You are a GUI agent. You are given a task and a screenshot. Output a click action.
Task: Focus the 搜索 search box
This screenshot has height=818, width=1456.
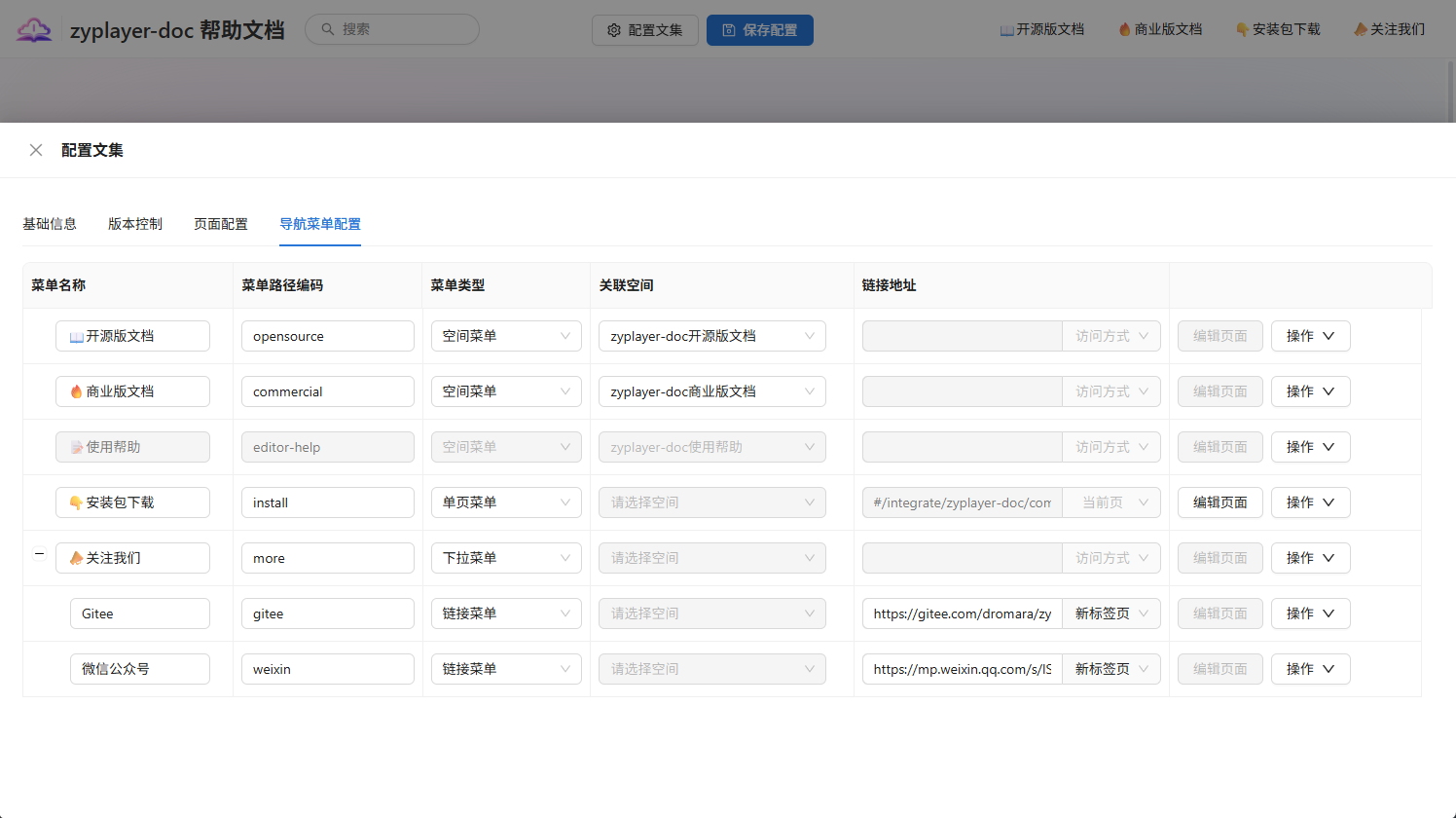coord(392,29)
